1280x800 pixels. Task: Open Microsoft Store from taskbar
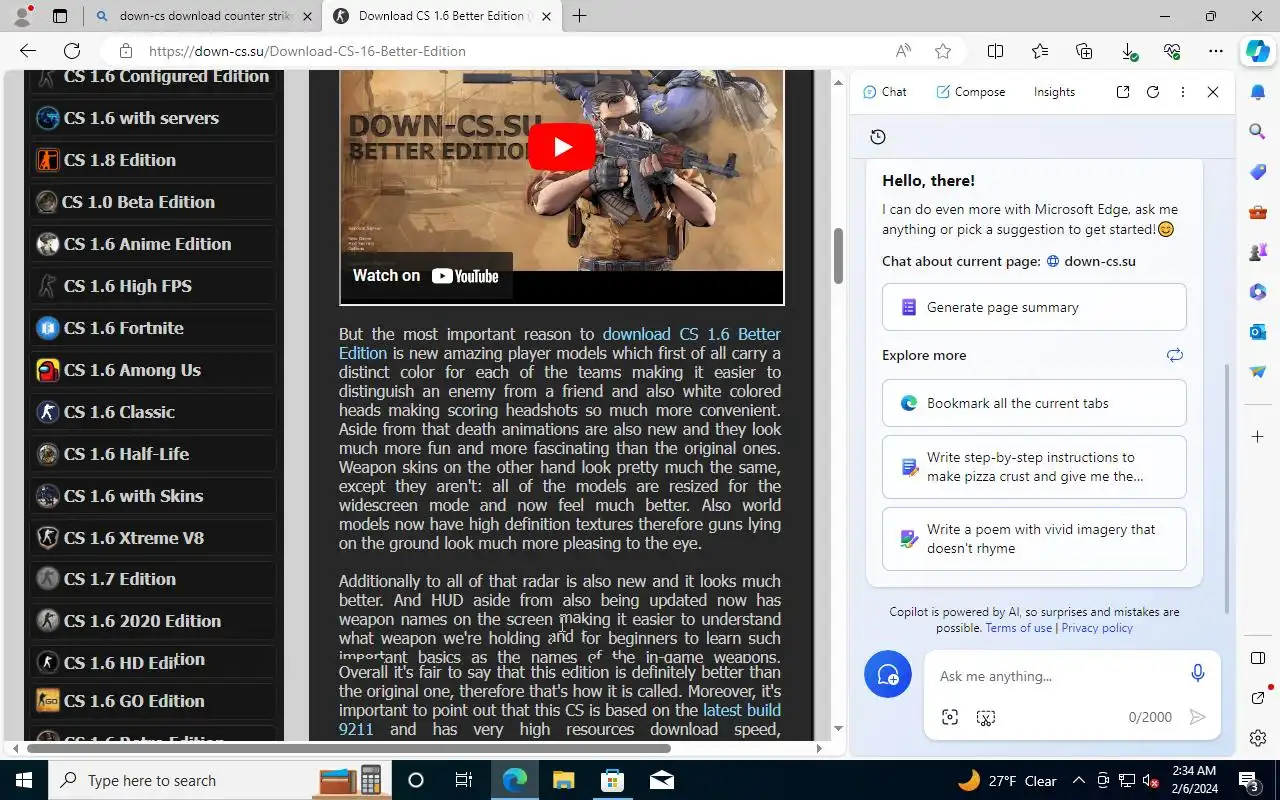coord(612,780)
